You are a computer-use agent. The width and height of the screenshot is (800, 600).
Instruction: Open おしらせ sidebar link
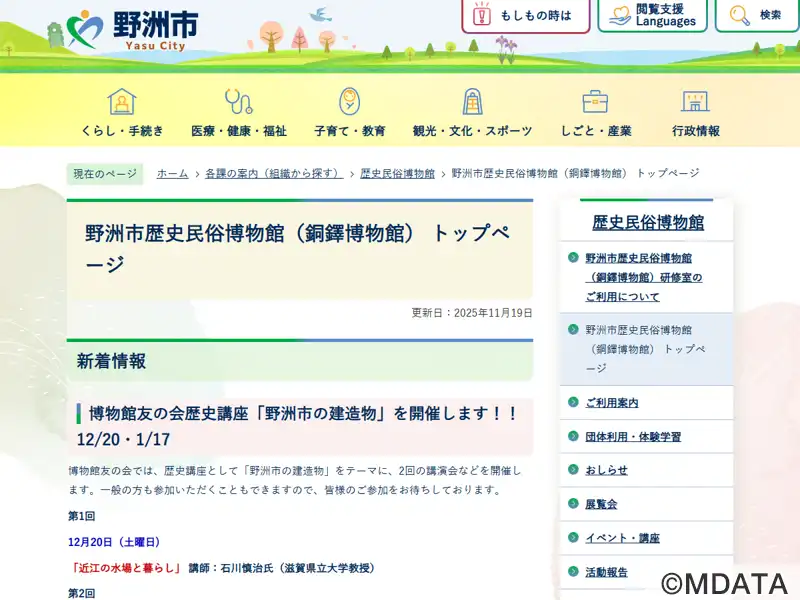[x=606, y=470]
